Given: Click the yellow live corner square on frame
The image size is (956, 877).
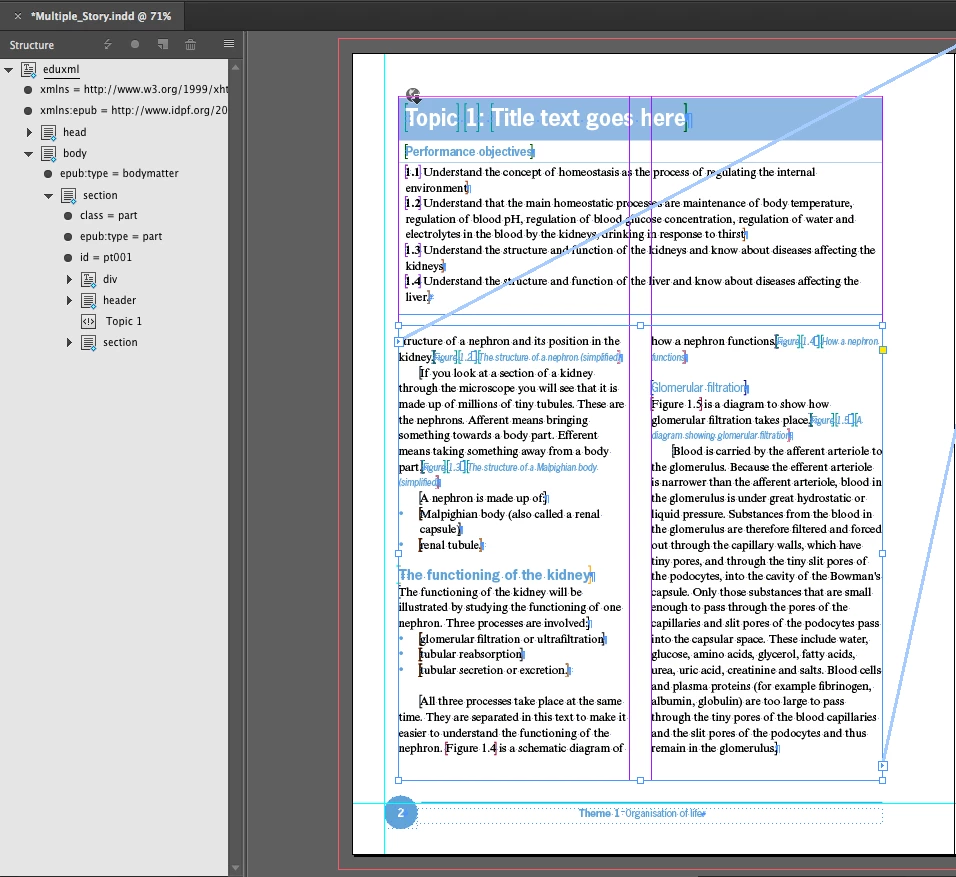Looking at the screenshot, I should tap(883, 350).
